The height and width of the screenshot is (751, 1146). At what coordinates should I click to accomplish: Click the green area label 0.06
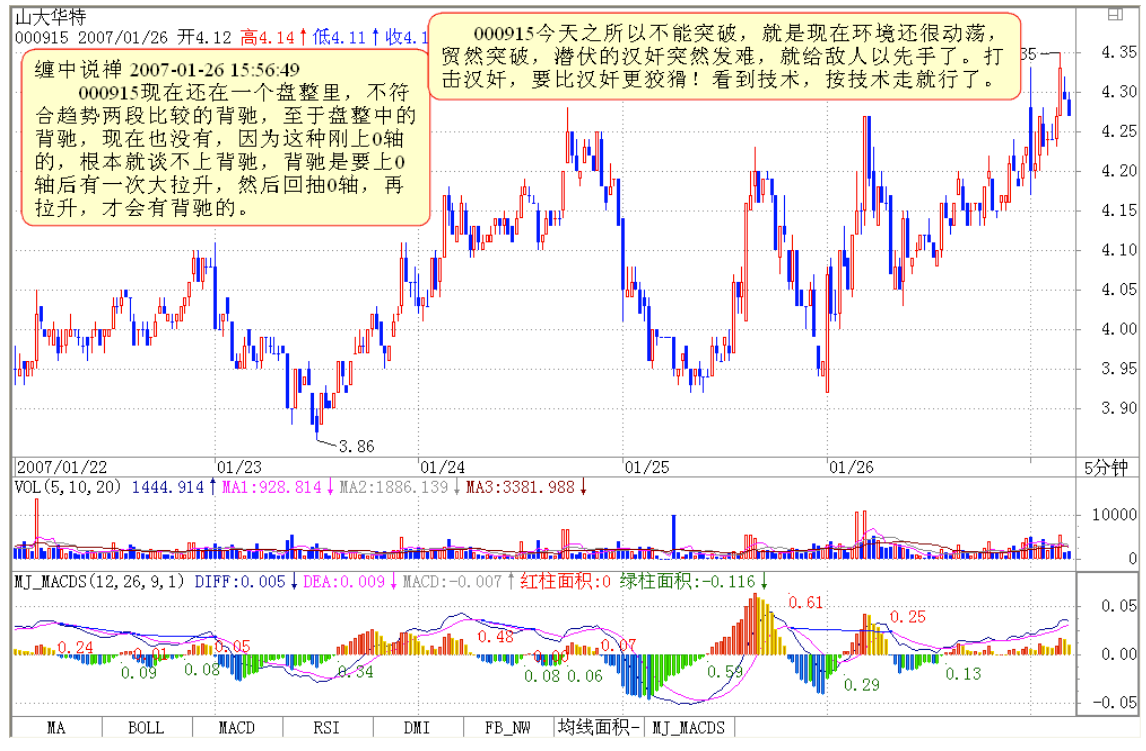tap(585, 676)
